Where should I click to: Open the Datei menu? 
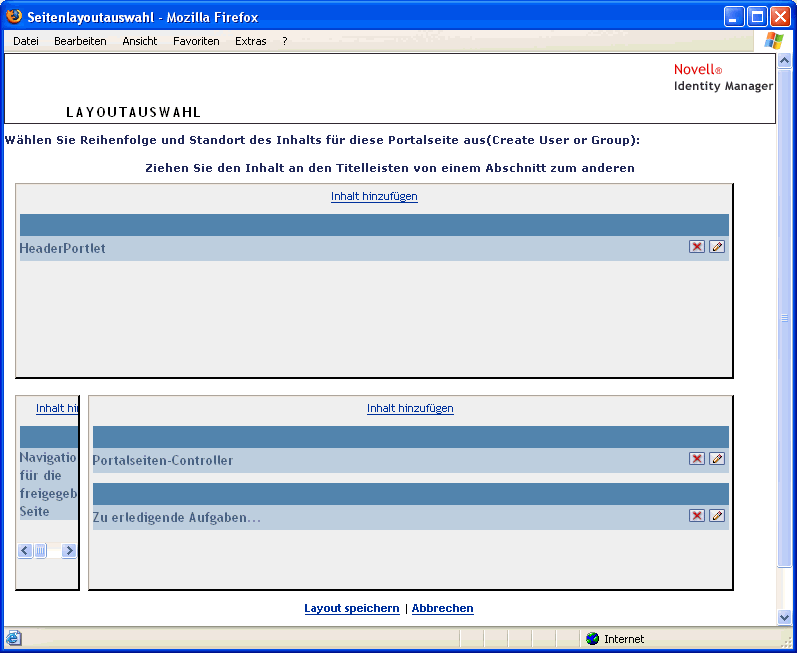(26, 41)
